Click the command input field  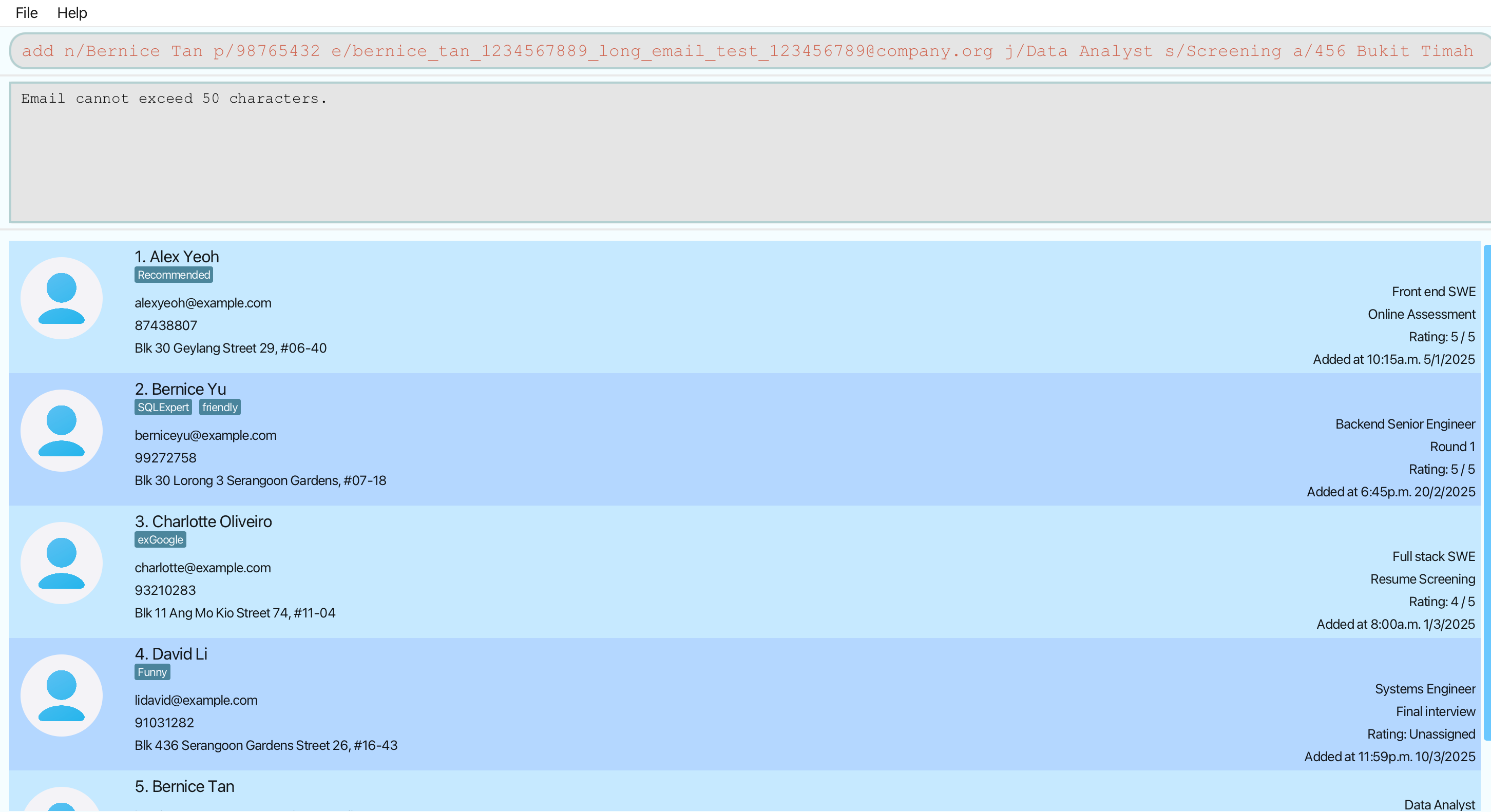coord(750,51)
